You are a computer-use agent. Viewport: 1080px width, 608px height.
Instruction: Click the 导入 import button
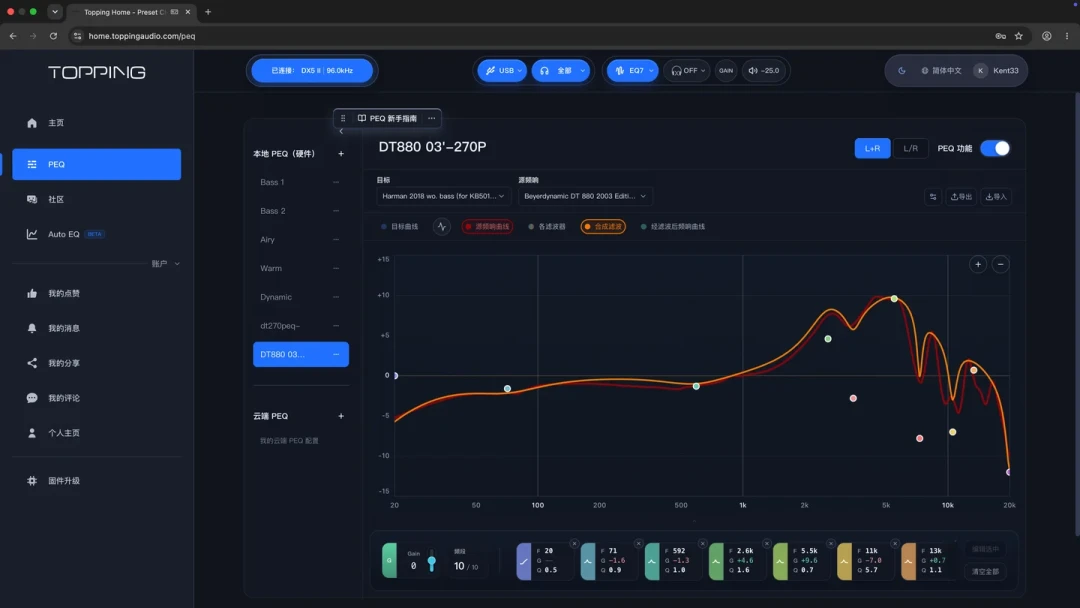click(996, 197)
